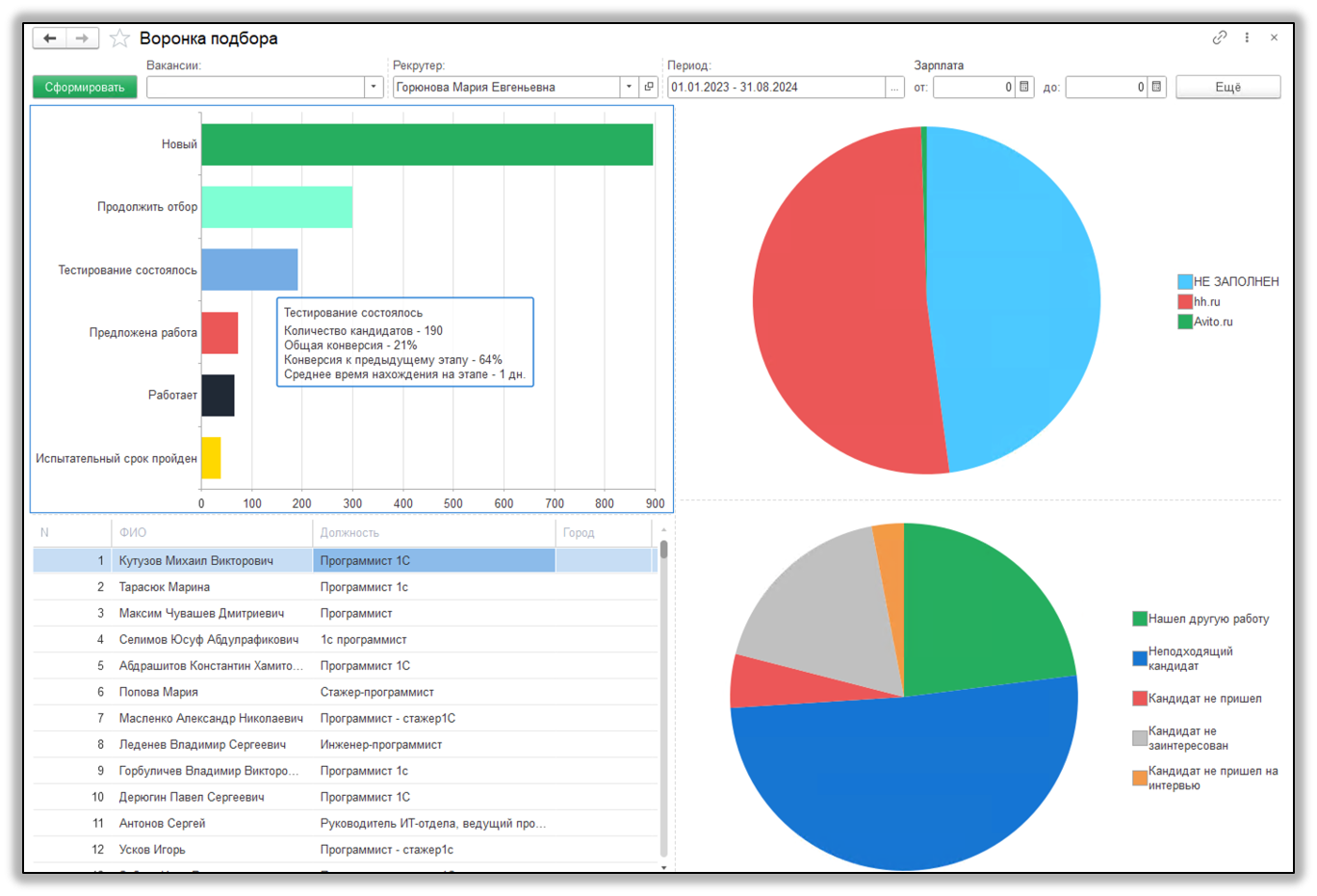Image resolution: width=1317 pixels, height=896 pixels.
Task: Click the Кандидат не пришел на интервью swatch
Action: [1140, 778]
